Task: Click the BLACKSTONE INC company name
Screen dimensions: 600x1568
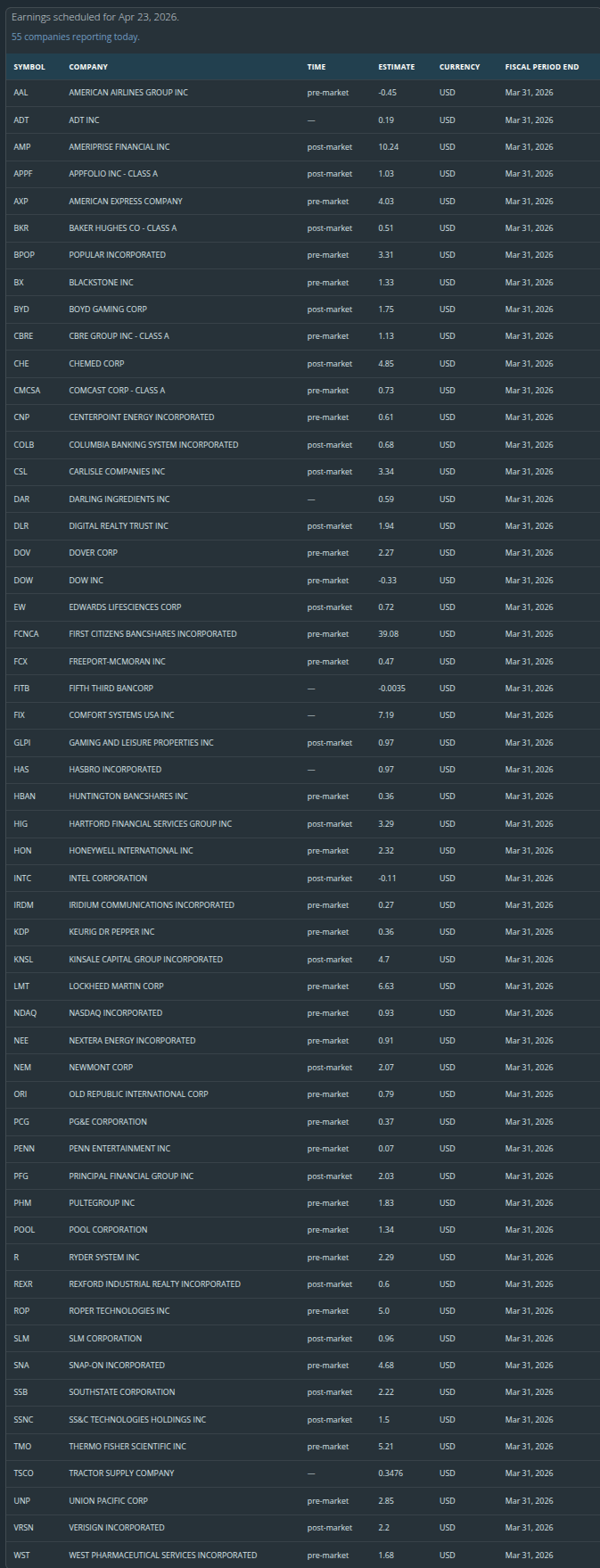Action: click(x=101, y=283)
